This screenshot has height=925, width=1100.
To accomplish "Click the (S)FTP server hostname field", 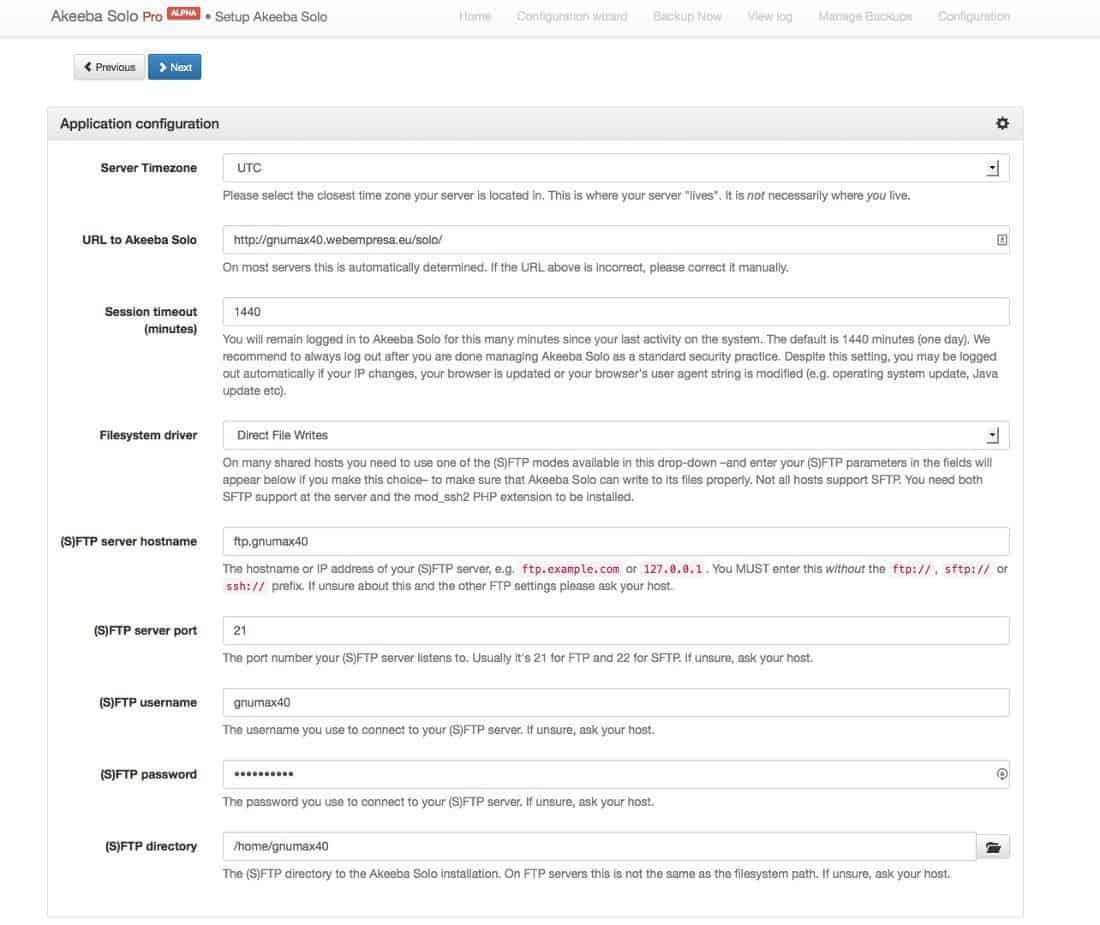I will click(616, 541).
